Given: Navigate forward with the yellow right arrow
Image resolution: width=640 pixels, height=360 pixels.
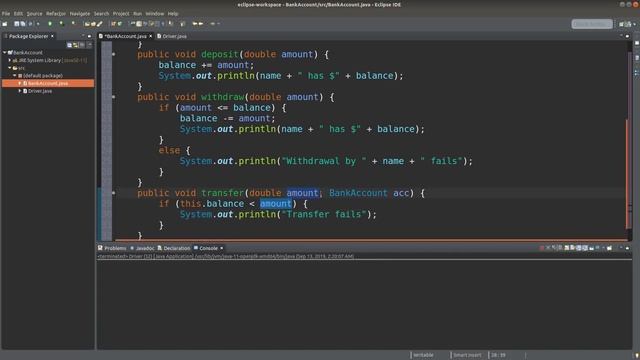Looking at the screenshot, I should tap(201, 24).
